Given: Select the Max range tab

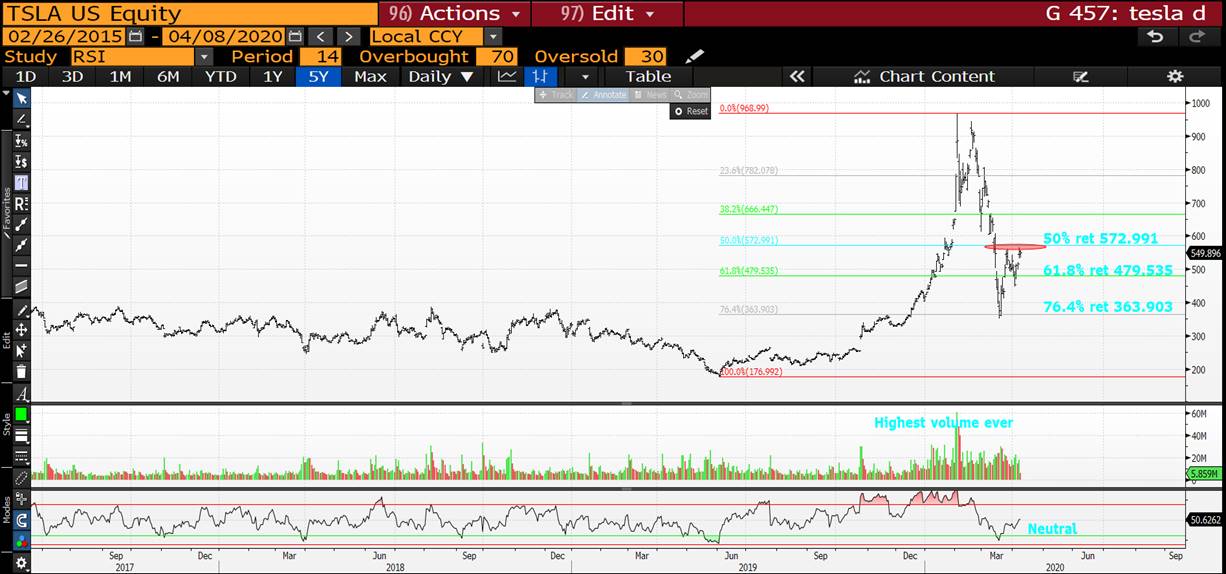Looking at the screenshot, I should pos(371,76).
